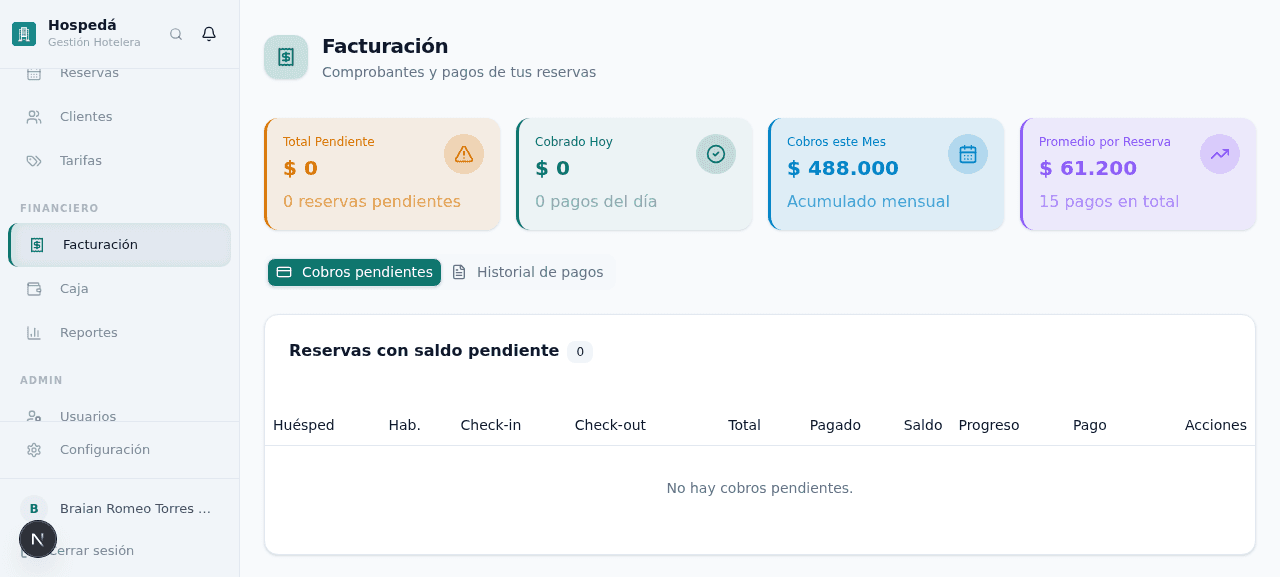This screenshot has width=1280, height=577.
Task: Click the No hay cobros pendientes message
Action: click(760, 488)
